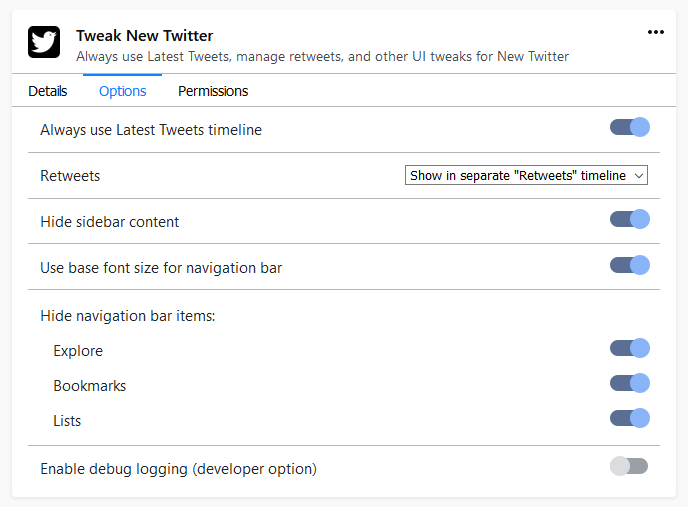Toggle Use base font size for navigation bar

[630, 265]
